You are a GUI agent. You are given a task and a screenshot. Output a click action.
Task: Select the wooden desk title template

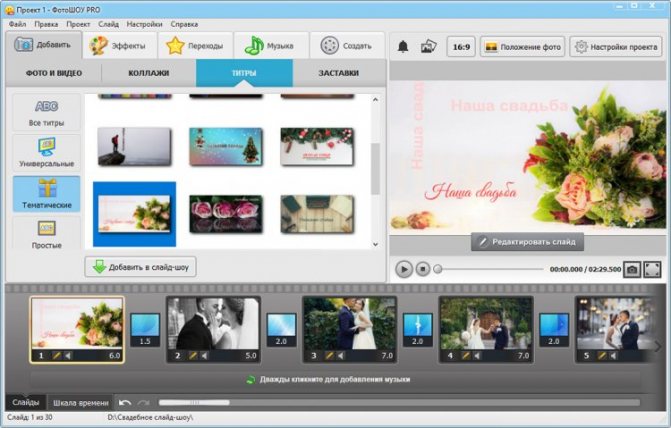[x=317, y=214]
